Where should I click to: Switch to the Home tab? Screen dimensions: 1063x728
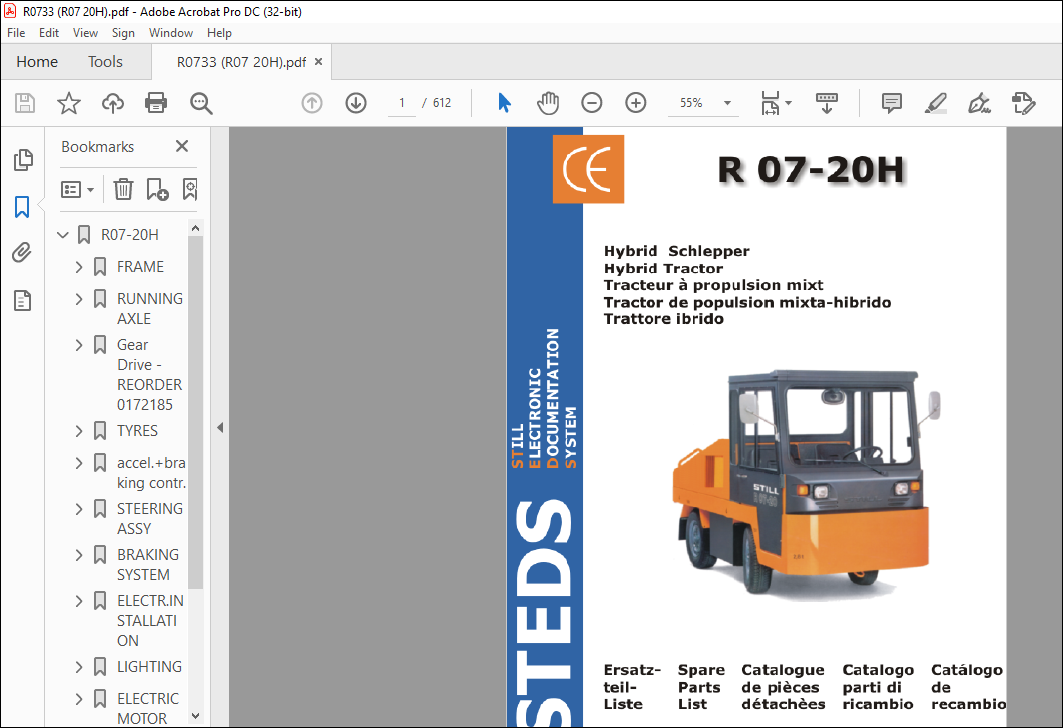[x=37, y=62]
